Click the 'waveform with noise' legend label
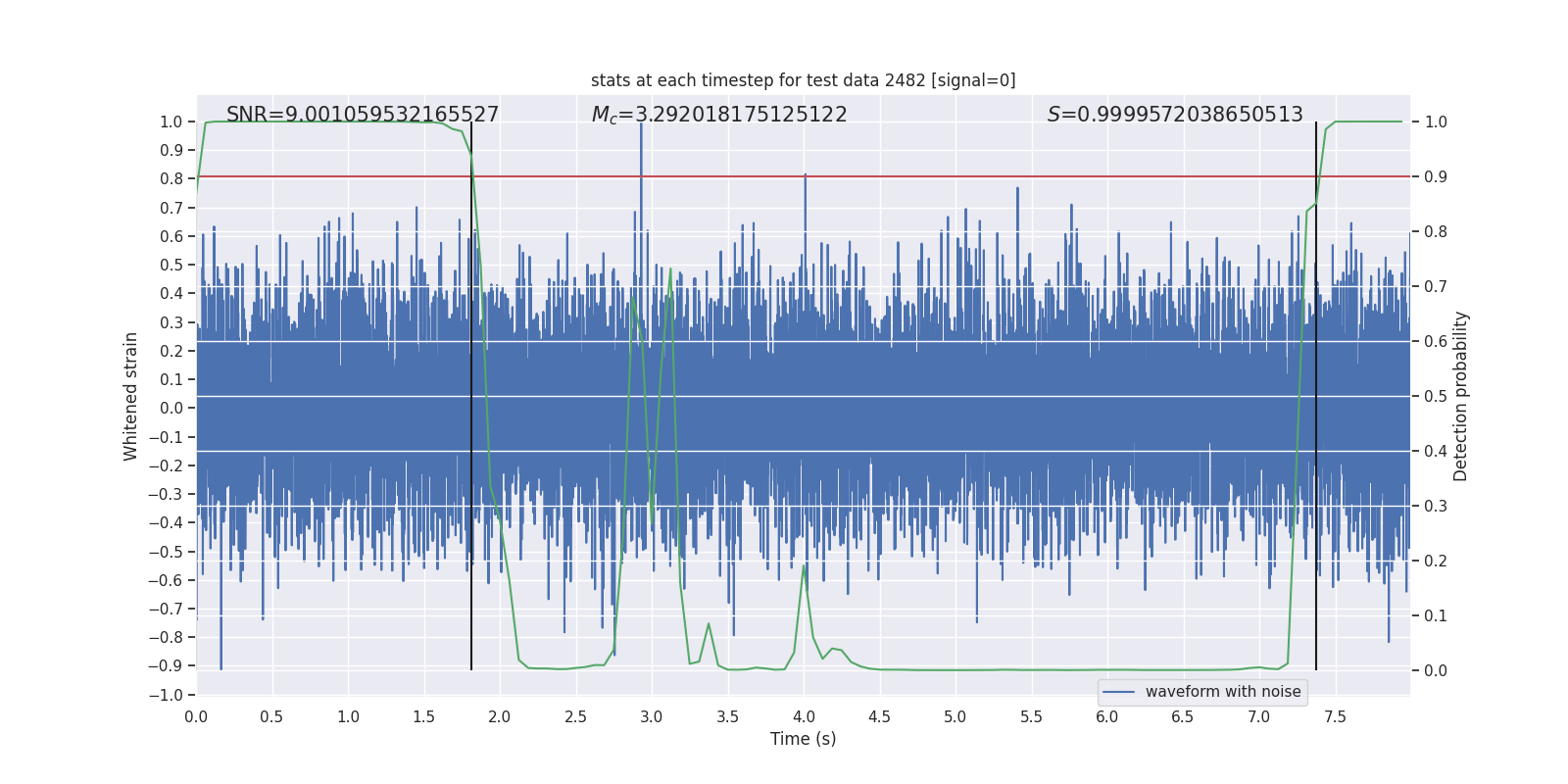Screen dimensions: 1568x784 coord(1222,692)
